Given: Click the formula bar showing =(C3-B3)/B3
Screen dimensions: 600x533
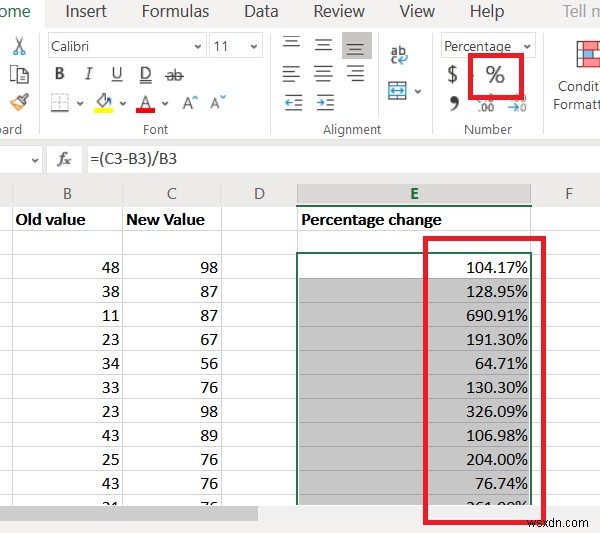Looking at the screenshot, I should (x=344, y=159).
